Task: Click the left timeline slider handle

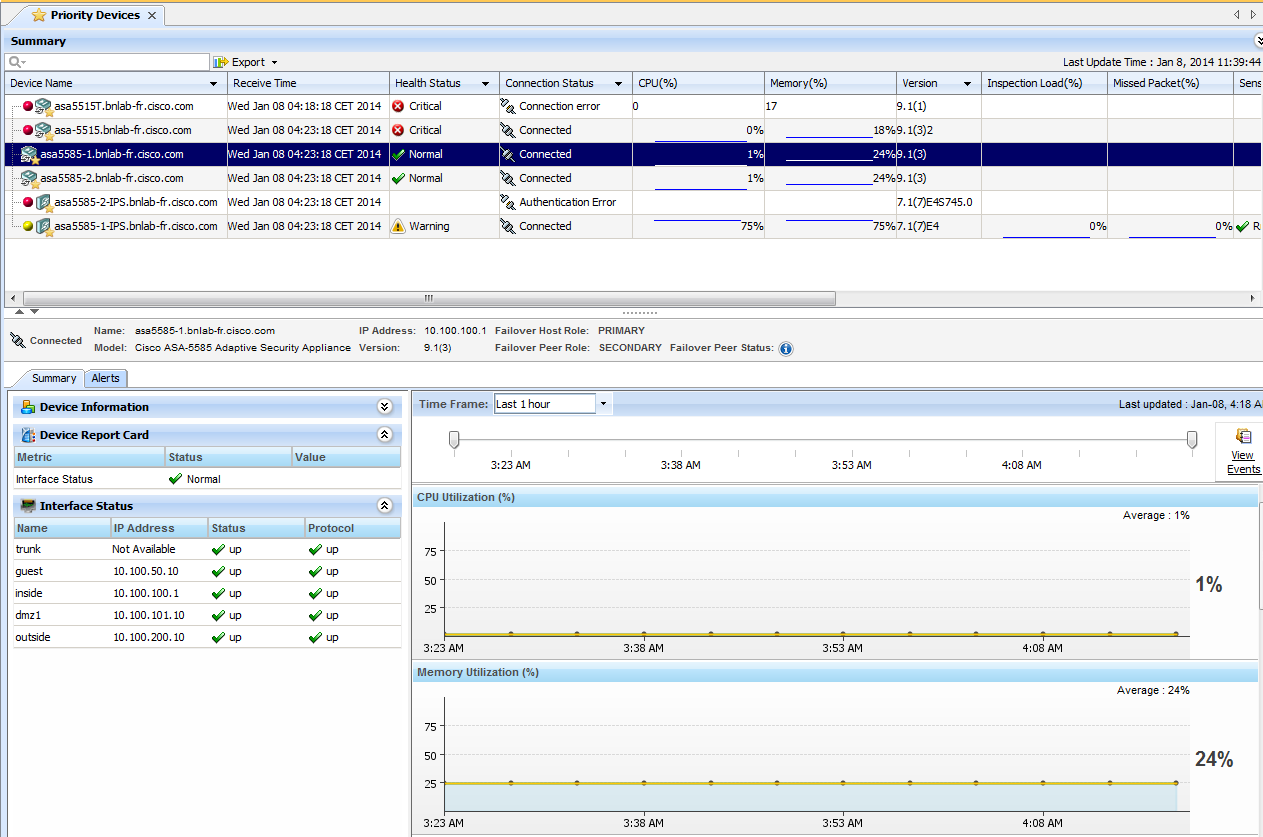Action: 454,439
